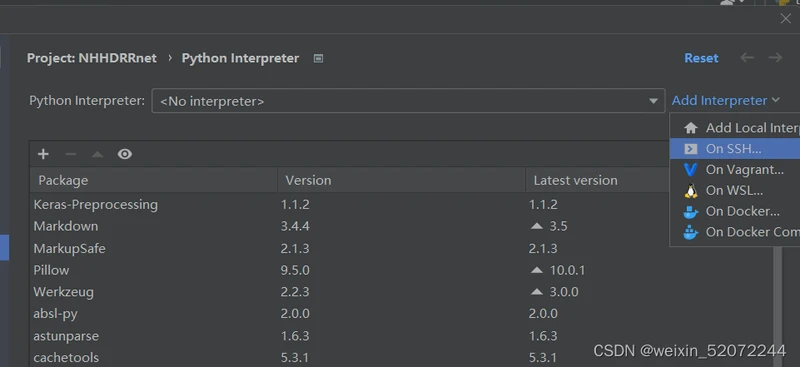Click Werkzeug version 2.2.3 cell
800x367 pixels.
[295, 292]
